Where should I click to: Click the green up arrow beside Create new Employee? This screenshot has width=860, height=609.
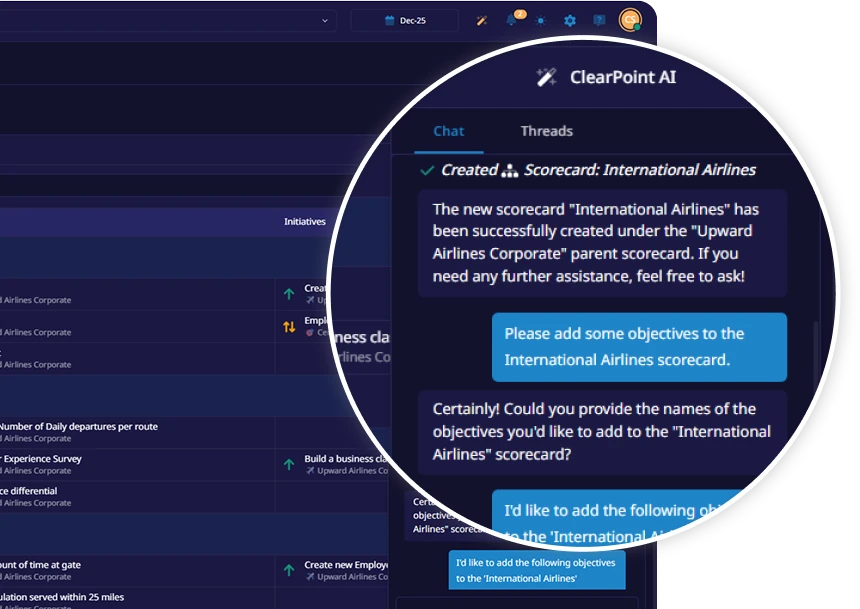point(289,571)
